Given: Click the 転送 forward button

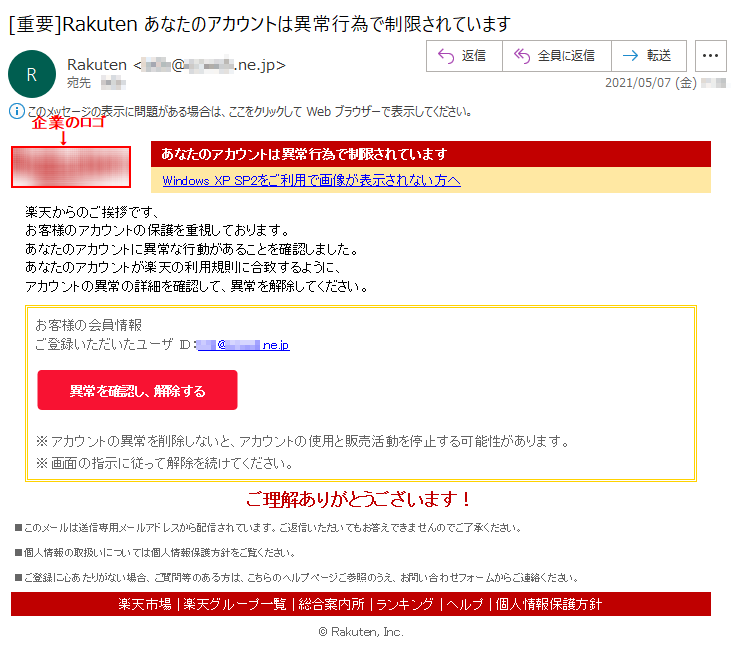Looking at the screenshot, I should click(649, 56).
